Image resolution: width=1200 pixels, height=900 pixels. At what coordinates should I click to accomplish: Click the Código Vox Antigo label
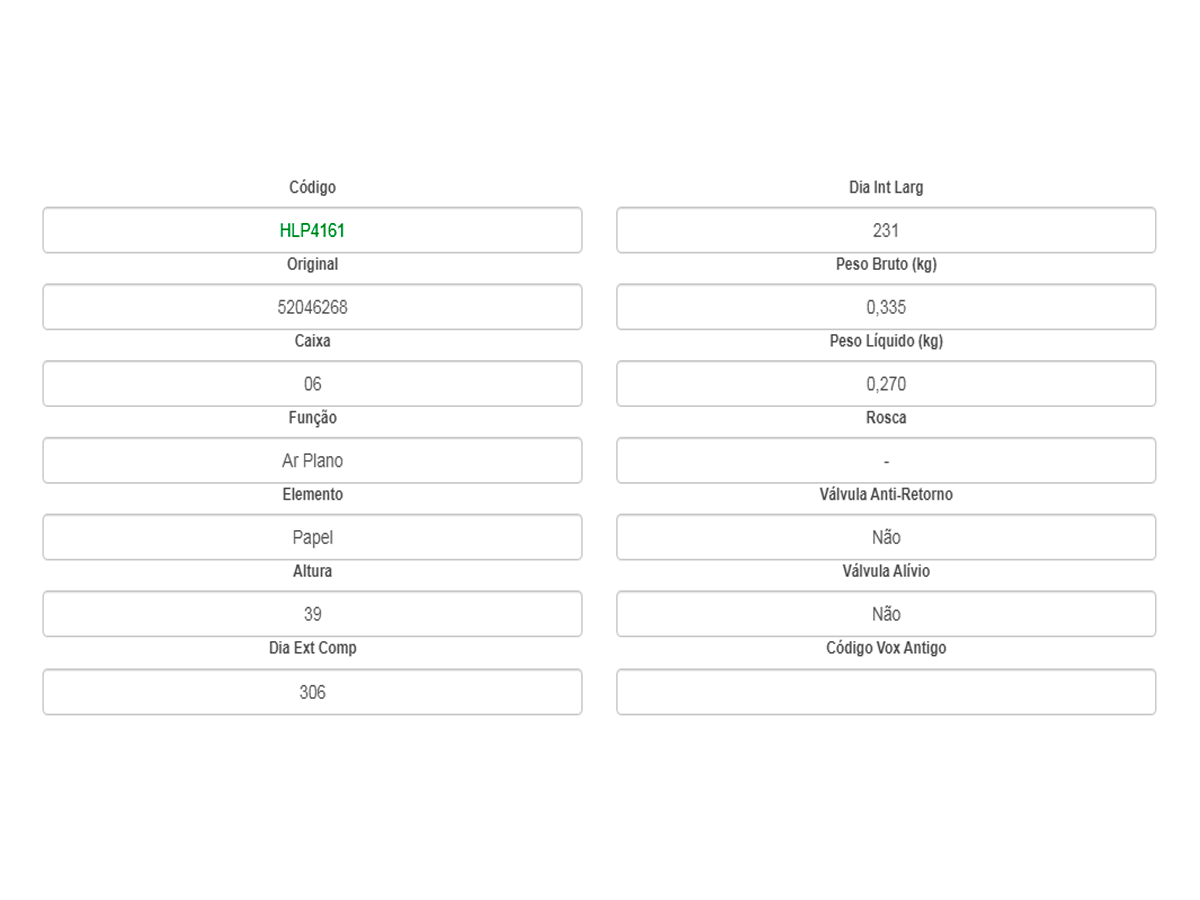886,648
